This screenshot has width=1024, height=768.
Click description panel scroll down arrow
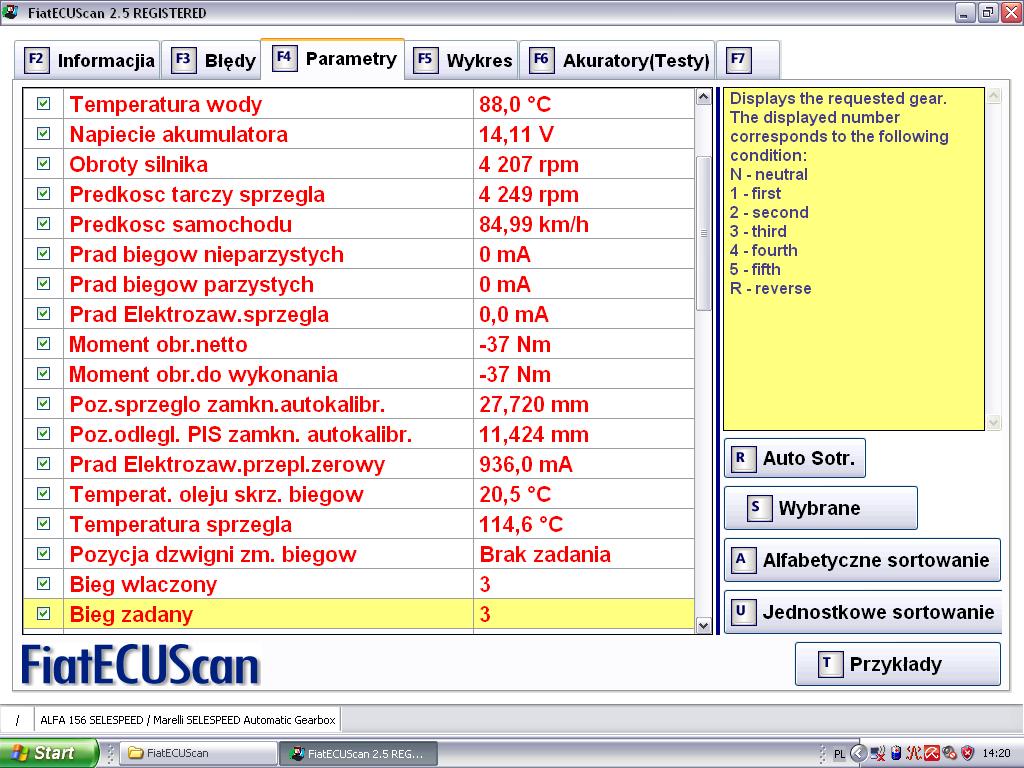coord(993,423)
